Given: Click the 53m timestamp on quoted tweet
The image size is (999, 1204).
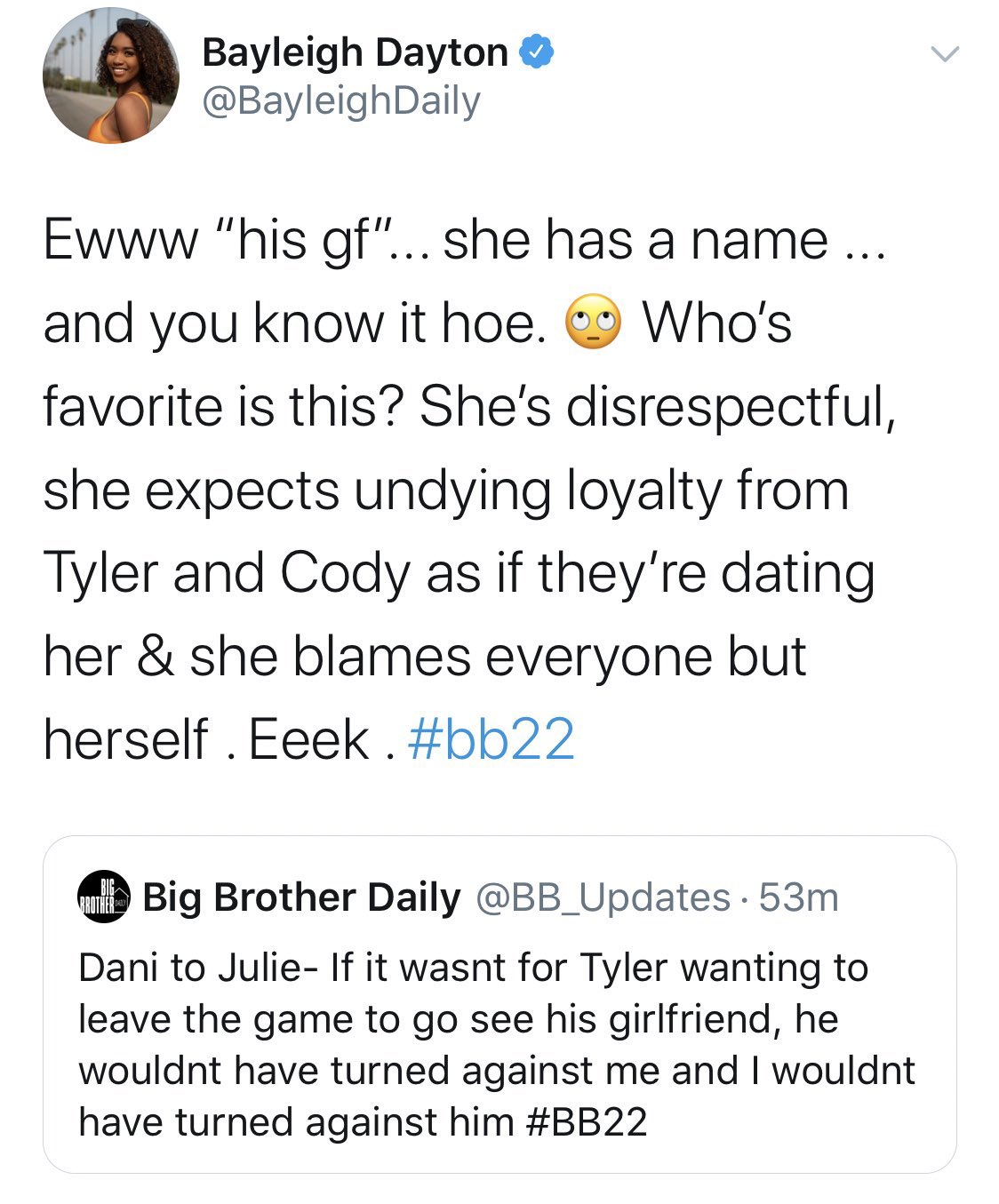Looking at the screenshot, I should point(799,897).
